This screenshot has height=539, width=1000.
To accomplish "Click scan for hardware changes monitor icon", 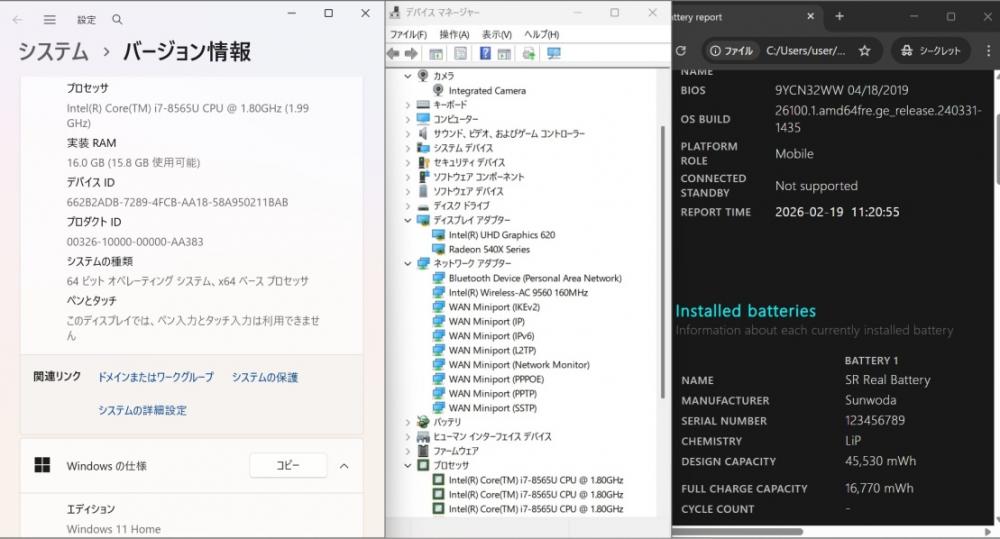I will [x=554, y=54].
